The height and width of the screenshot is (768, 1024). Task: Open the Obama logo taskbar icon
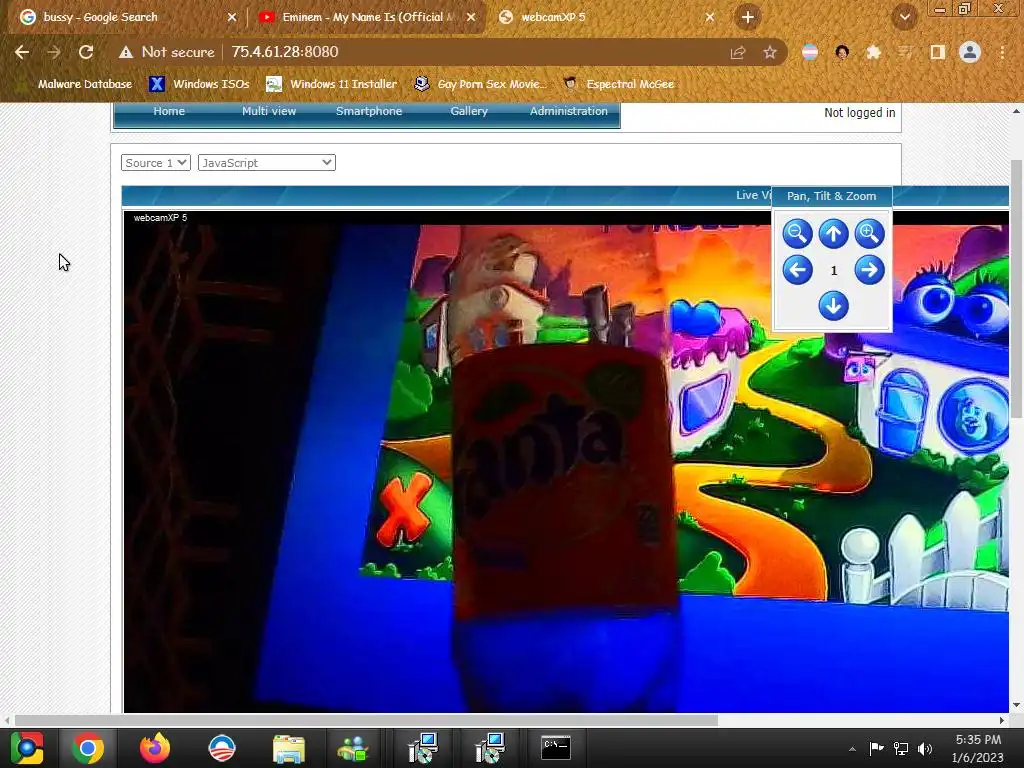pyautogui.click(x=222, y=748)
